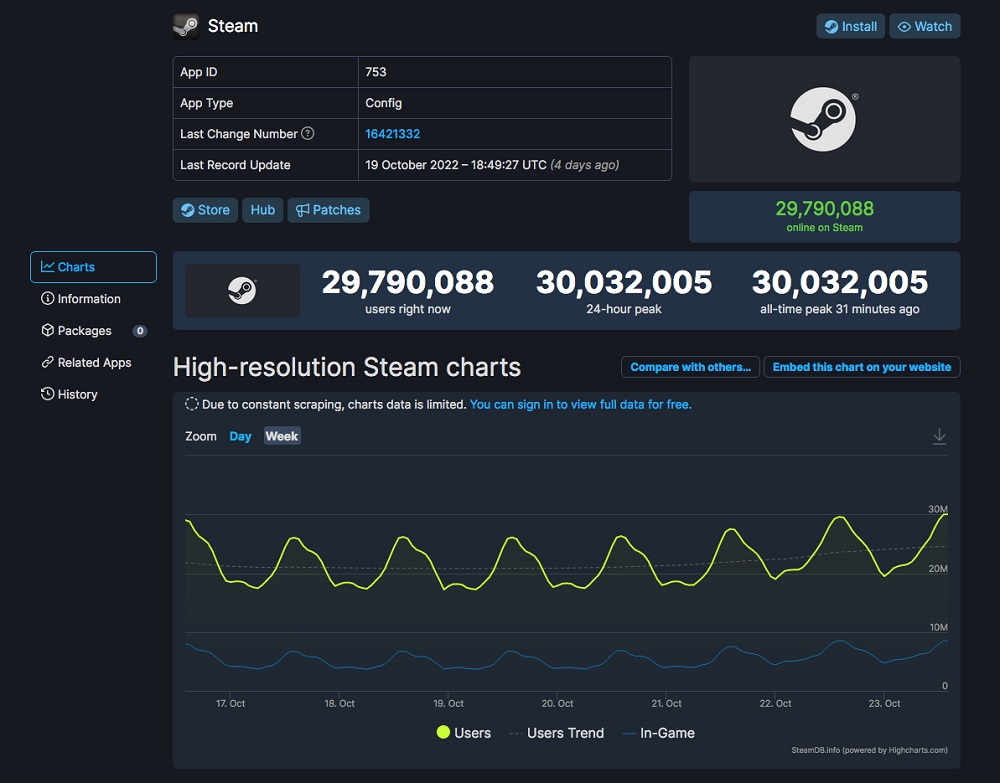Click the chart download icon
This screenshot has height=783, width=1000.
[939, 436]
